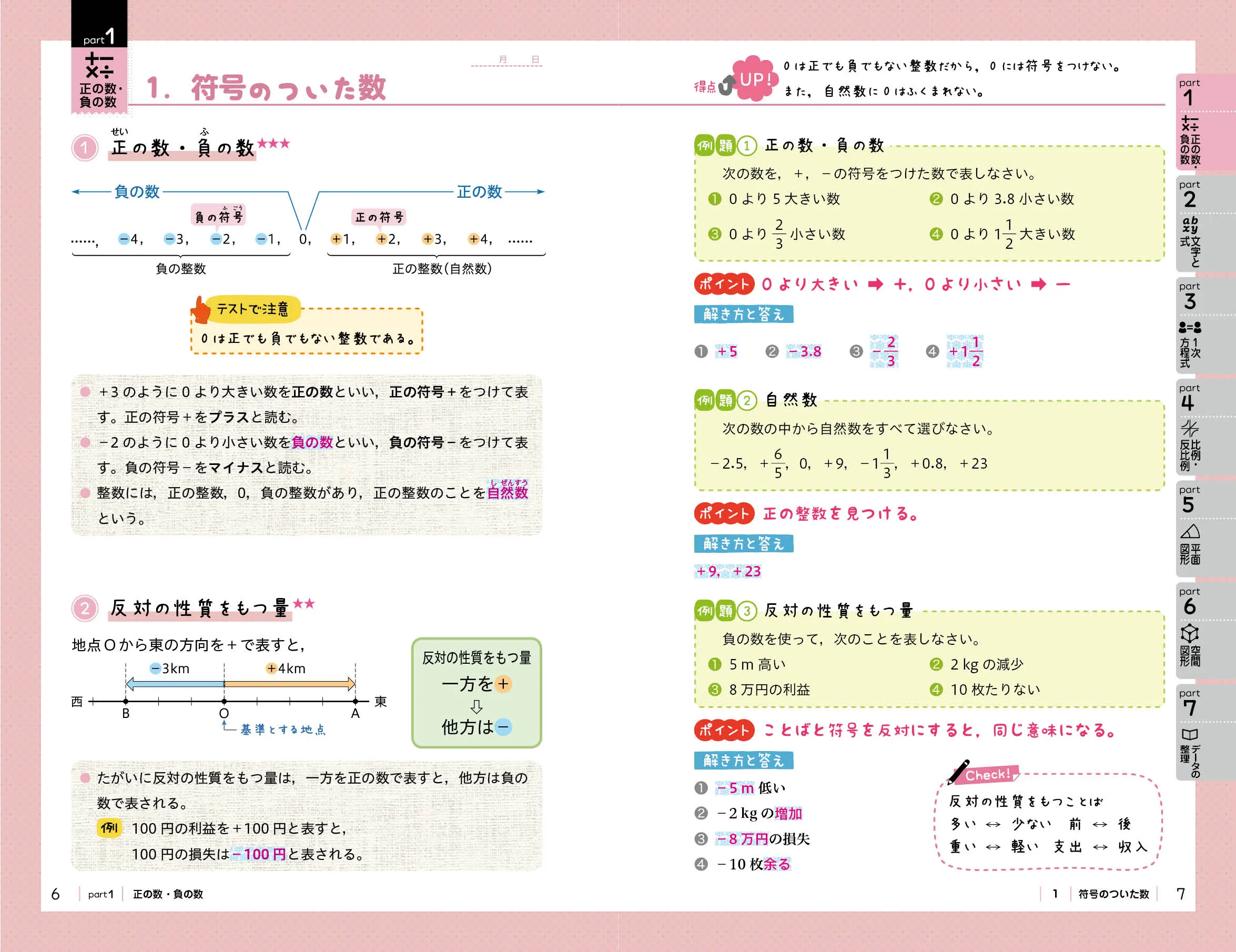Click the ポイント badge before 正の整数を見つける
This screenshot has height=952, width=1236.
724,513
